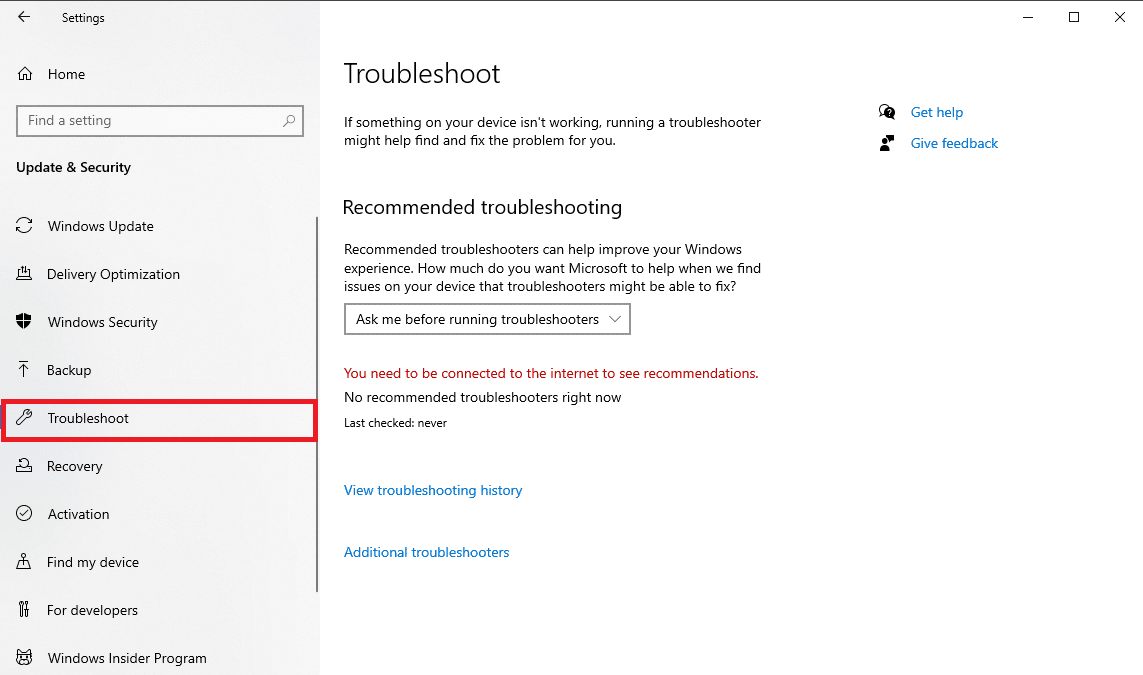The width and height of the screenshot is (1143, 675).
Task: Select the Recovery icon in the sidebar
Action: 24,465
